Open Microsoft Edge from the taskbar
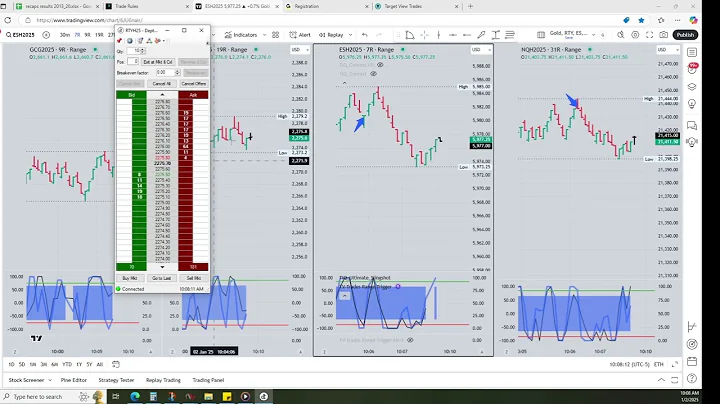 (135, 396)
